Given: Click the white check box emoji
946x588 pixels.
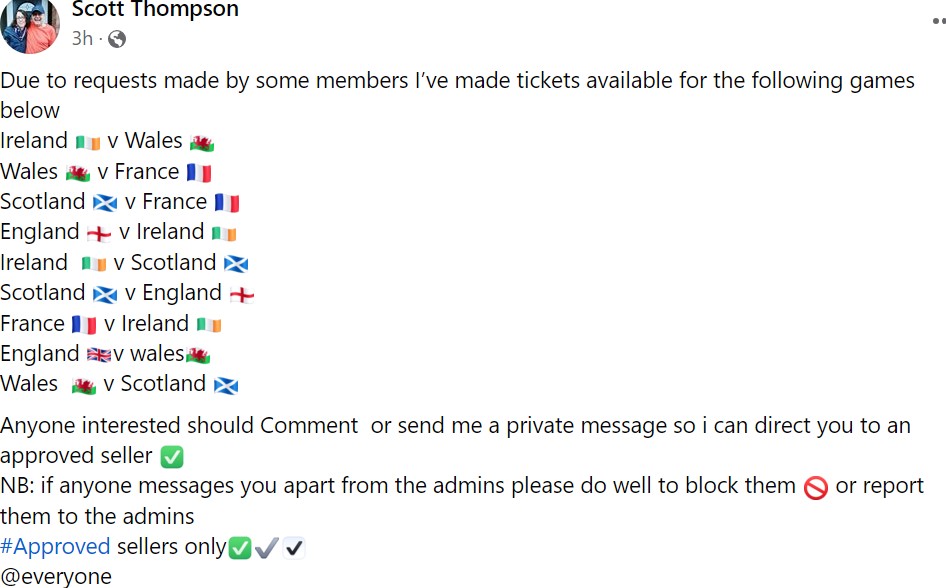Looking at the screenshot, I should click(293, 548).
